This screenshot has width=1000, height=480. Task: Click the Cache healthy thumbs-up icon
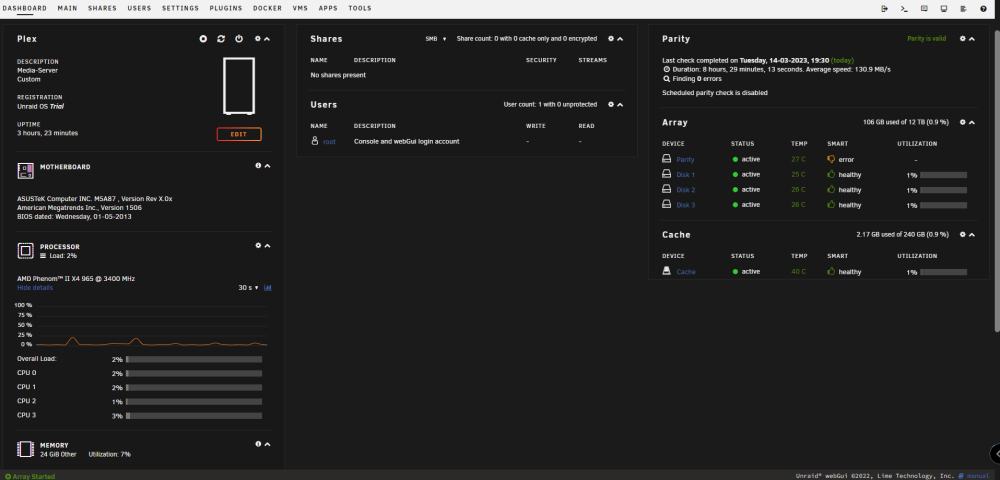point(831,271)
